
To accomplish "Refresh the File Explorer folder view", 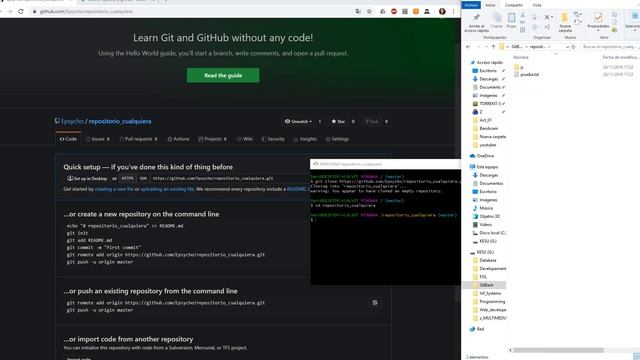I will (573, 47).
